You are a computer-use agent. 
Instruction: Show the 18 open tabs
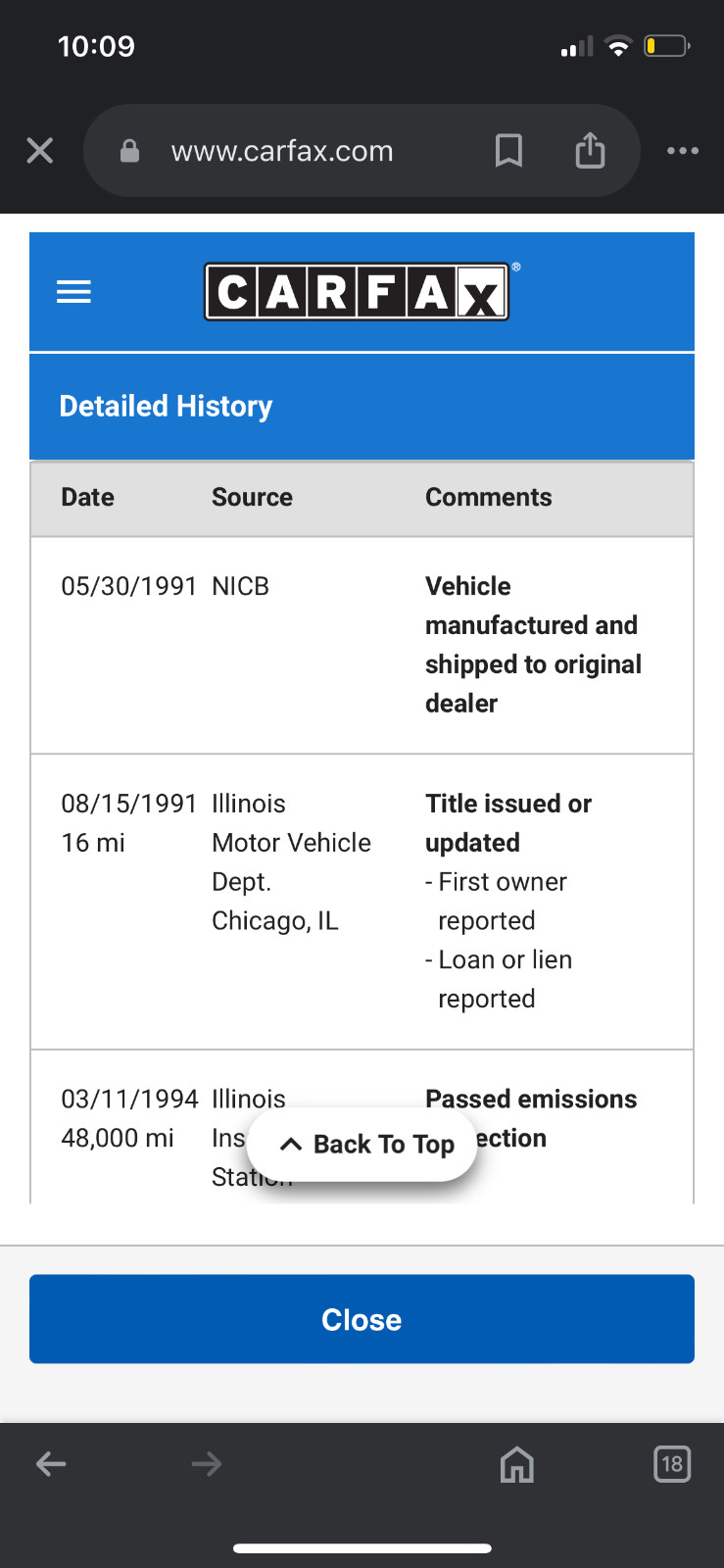click(x=672, y=1464)
